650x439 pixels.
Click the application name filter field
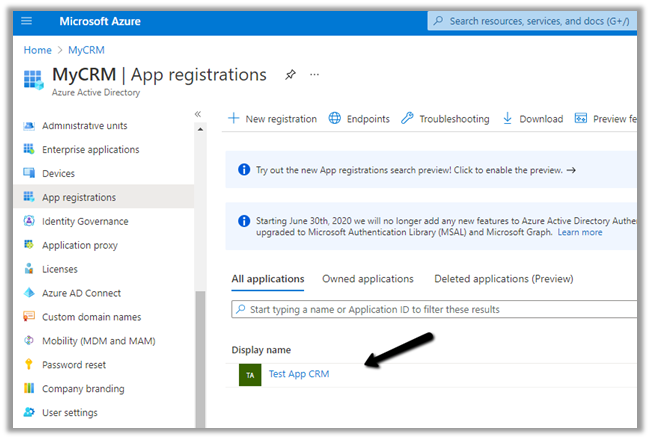tap(435, 310)
